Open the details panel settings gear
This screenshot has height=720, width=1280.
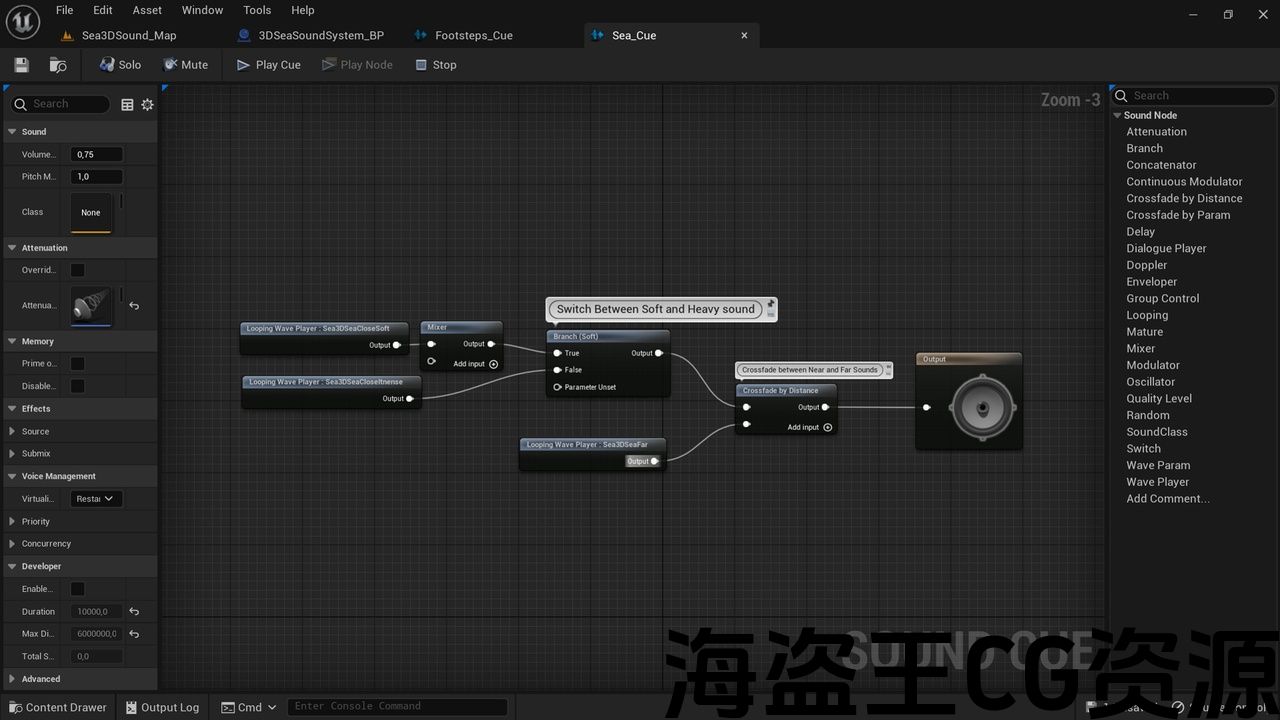coord(147,105)
